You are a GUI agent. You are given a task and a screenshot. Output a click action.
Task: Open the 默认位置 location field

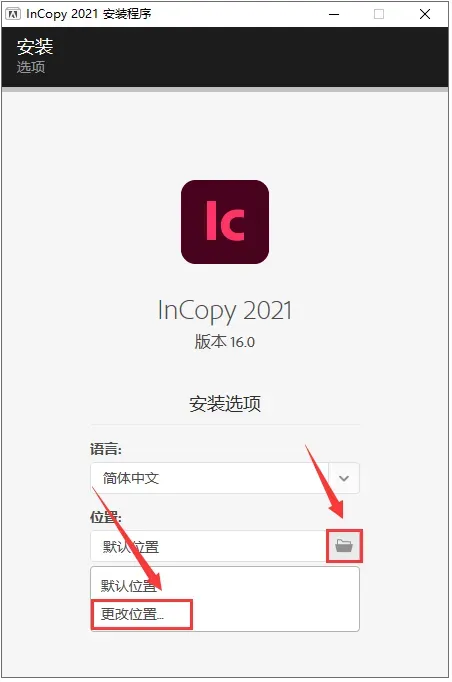tap(208, 546)
